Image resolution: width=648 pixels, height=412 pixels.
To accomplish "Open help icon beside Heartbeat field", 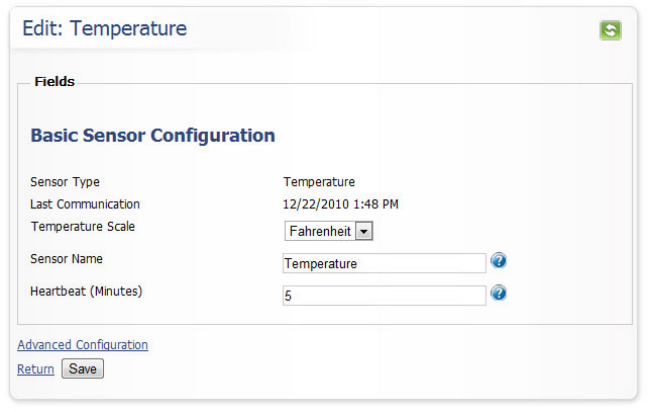I will pyautogui.click(x=499, y=293).
